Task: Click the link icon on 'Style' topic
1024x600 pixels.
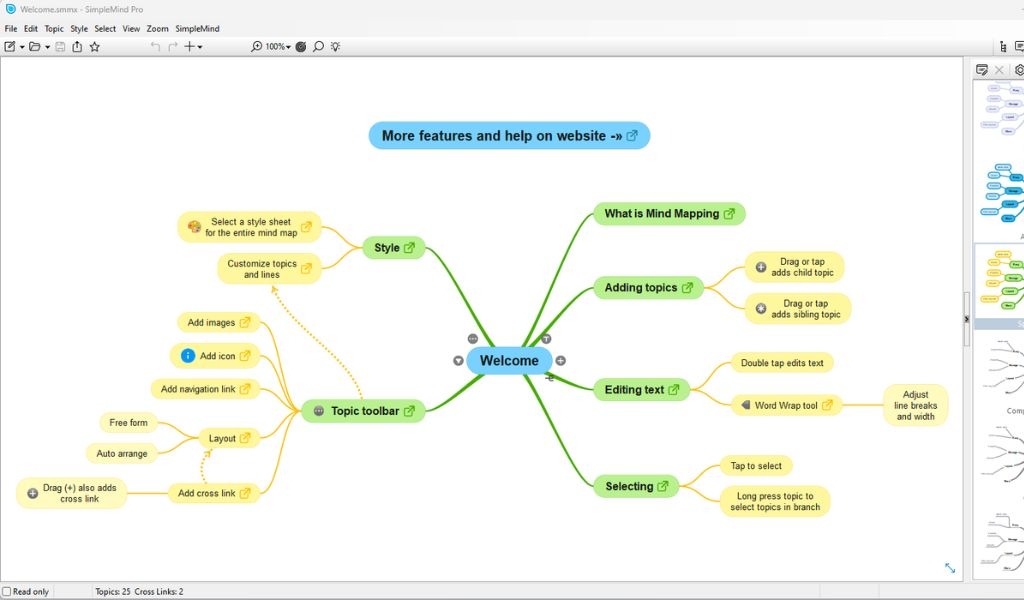Action: pos(409,247)
